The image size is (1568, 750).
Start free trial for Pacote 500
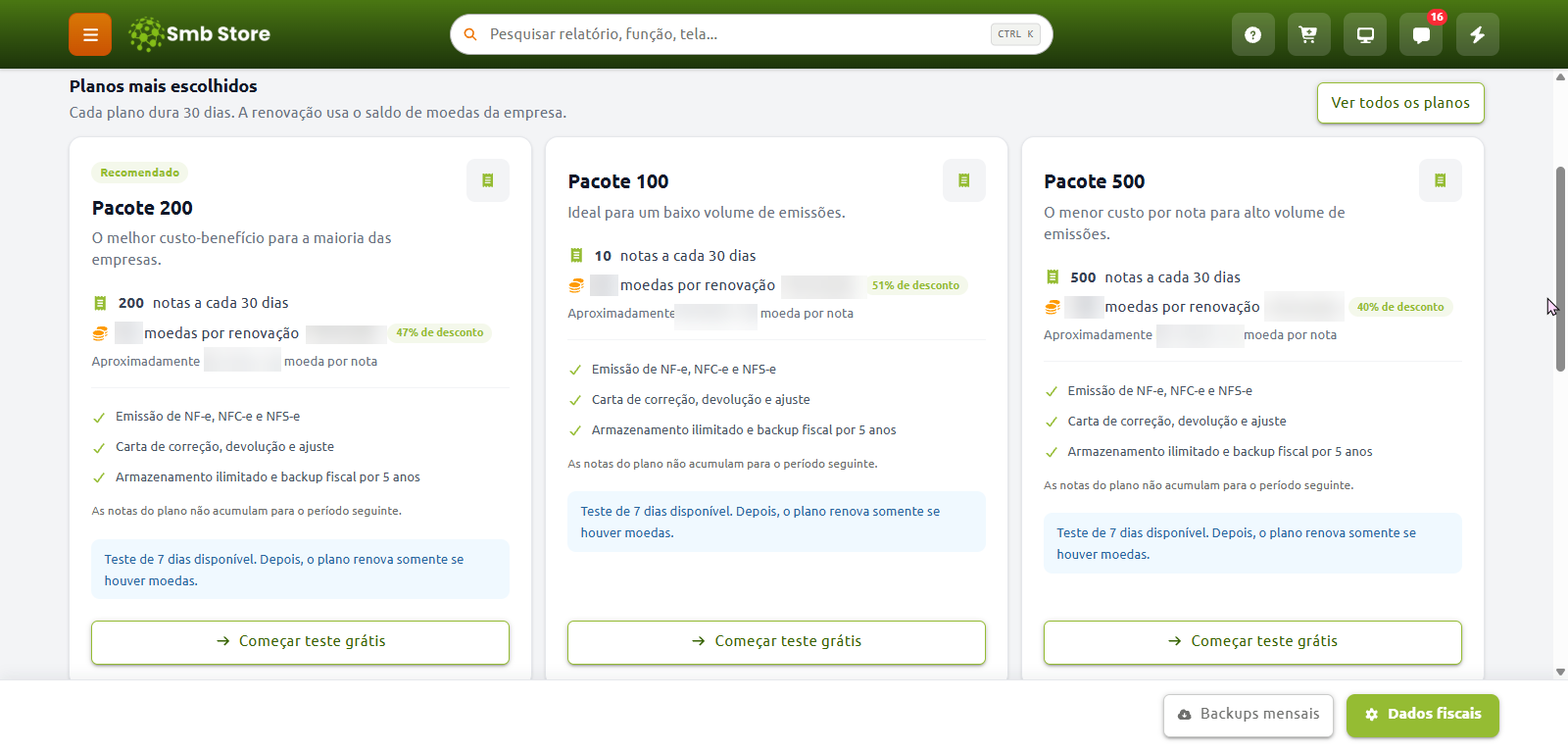(x=1252, y=642)
